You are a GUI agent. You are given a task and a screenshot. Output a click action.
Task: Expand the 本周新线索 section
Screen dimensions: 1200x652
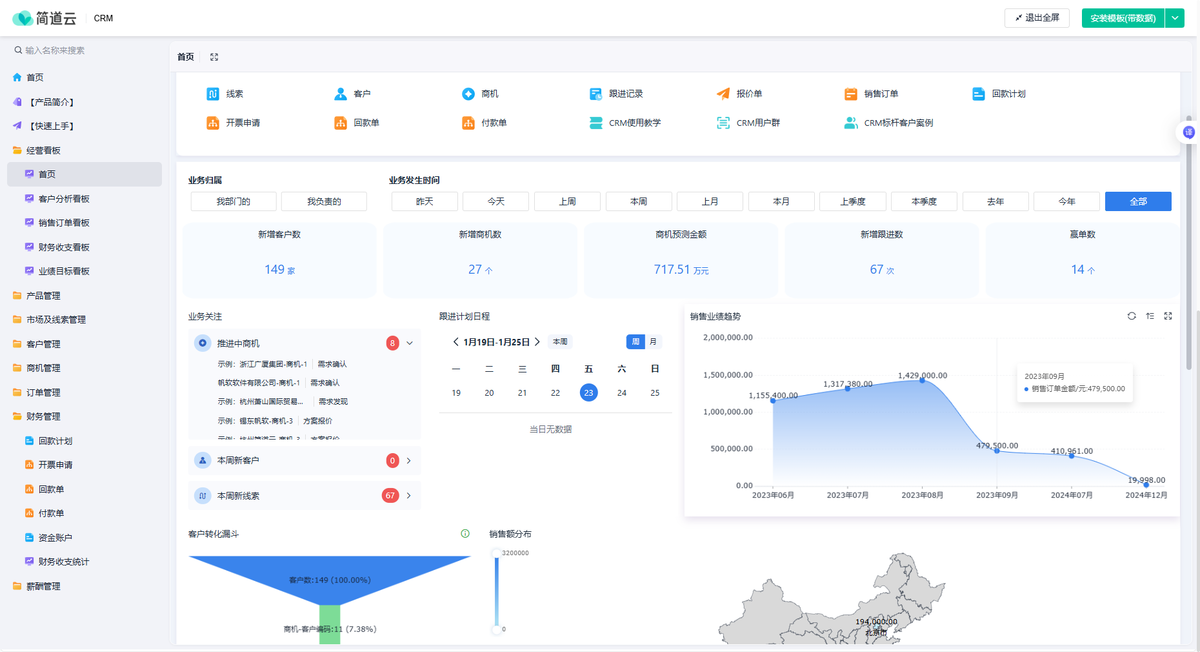coord(409,495)
